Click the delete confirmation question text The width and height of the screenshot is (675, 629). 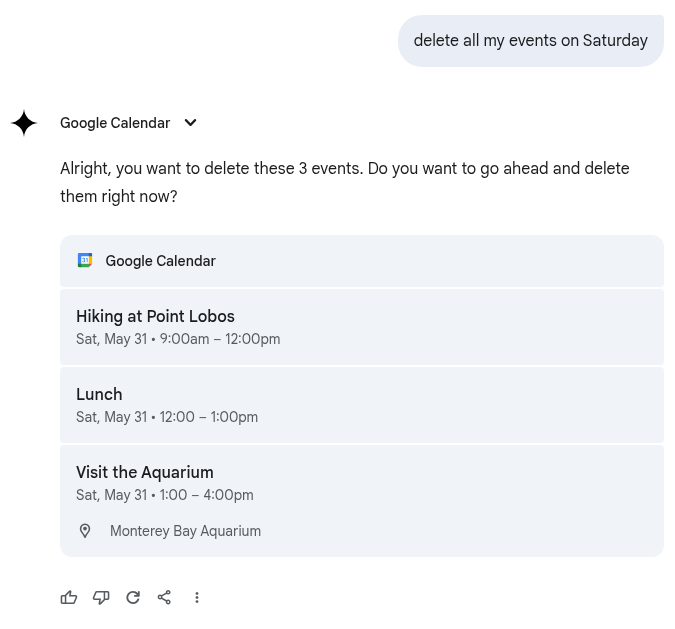[344, 183]
